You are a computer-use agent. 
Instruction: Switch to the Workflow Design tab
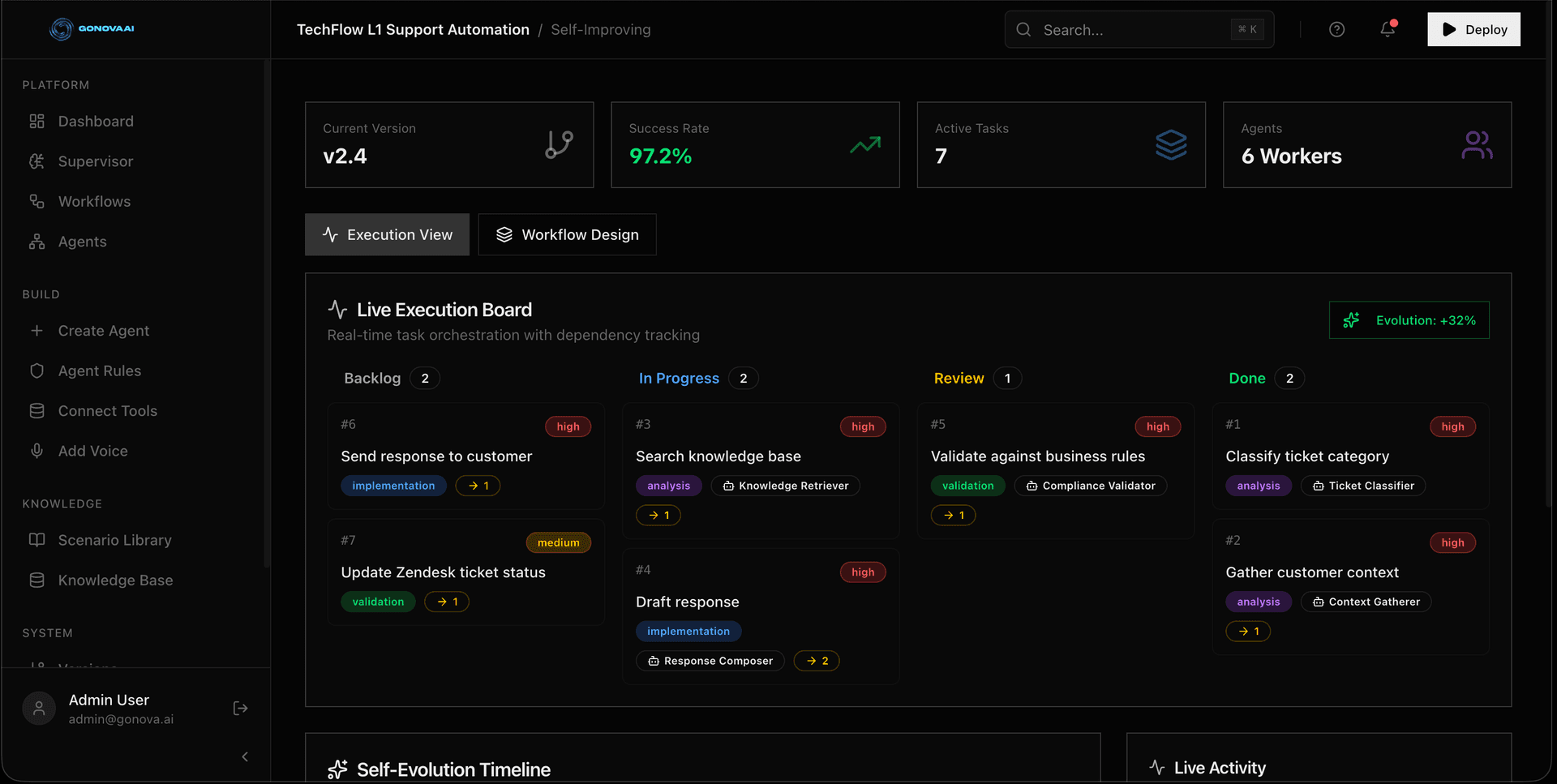coord(567,234)
